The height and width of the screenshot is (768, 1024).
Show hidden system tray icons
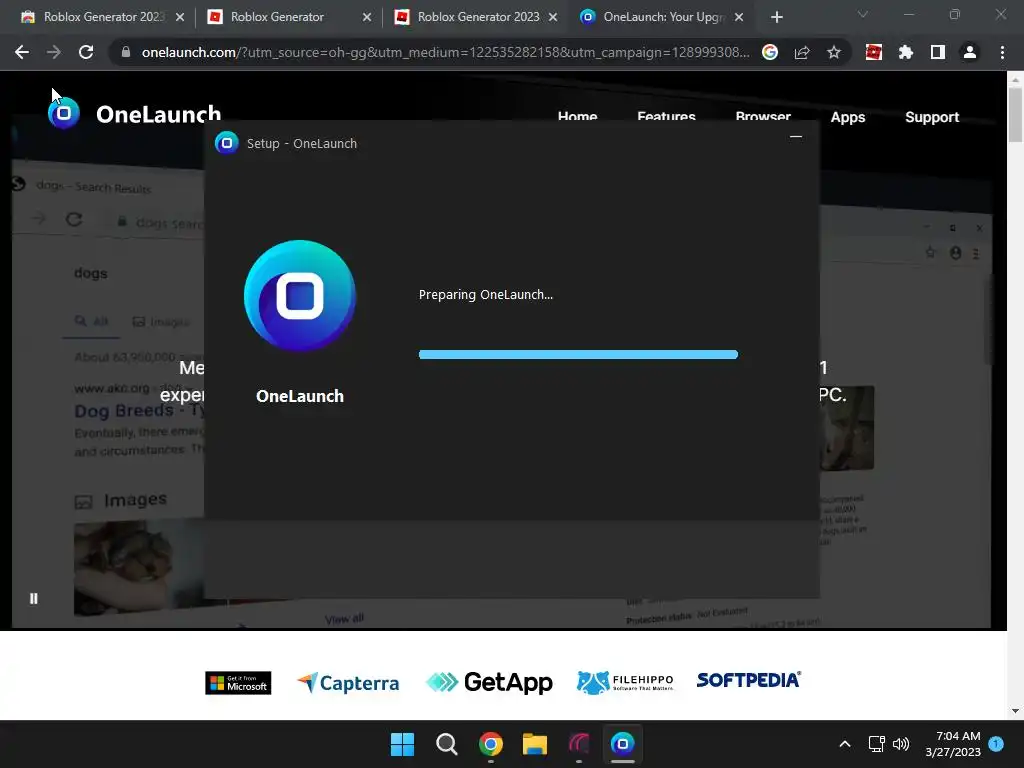844,744
